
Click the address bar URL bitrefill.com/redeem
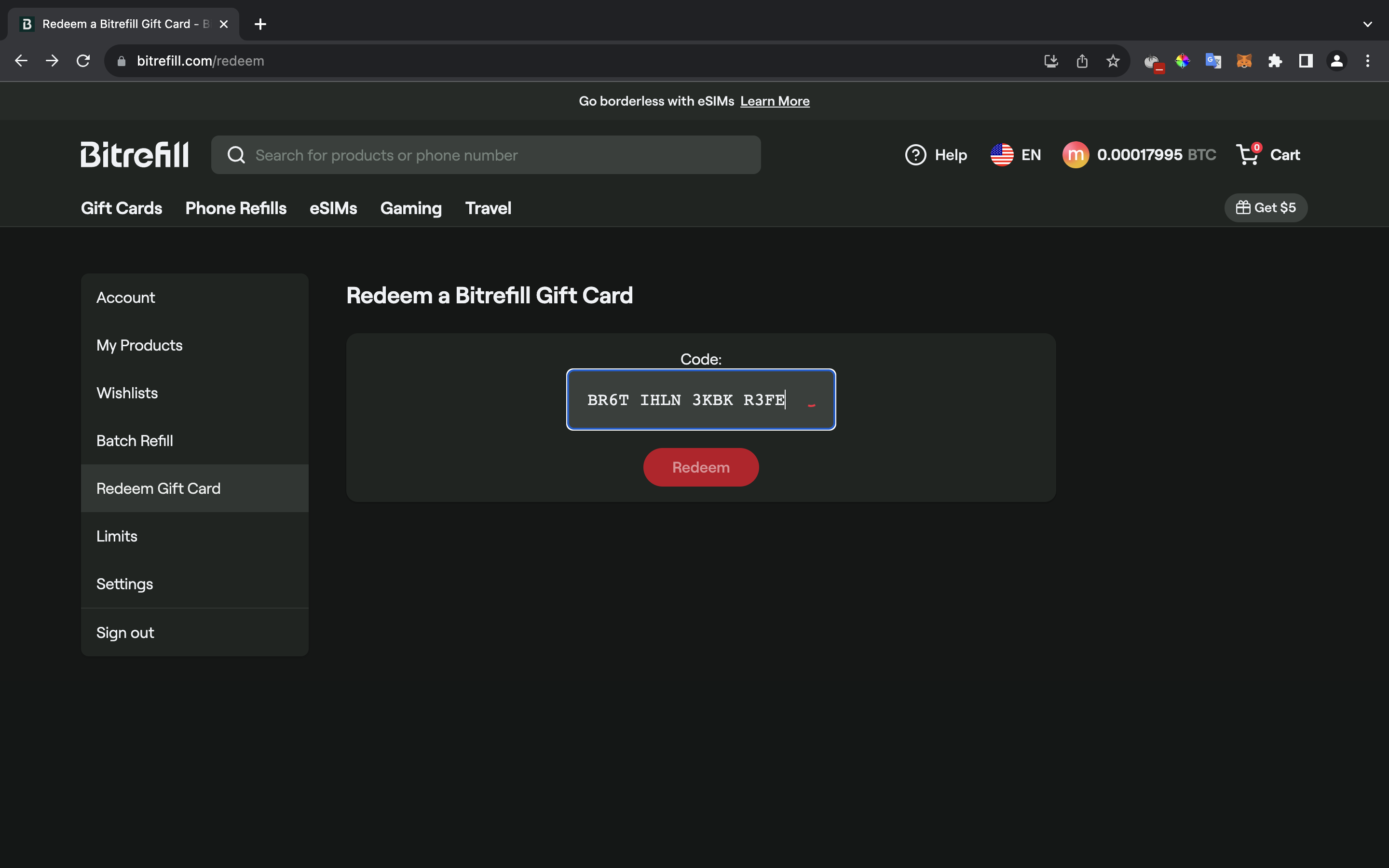coord(200,61)
